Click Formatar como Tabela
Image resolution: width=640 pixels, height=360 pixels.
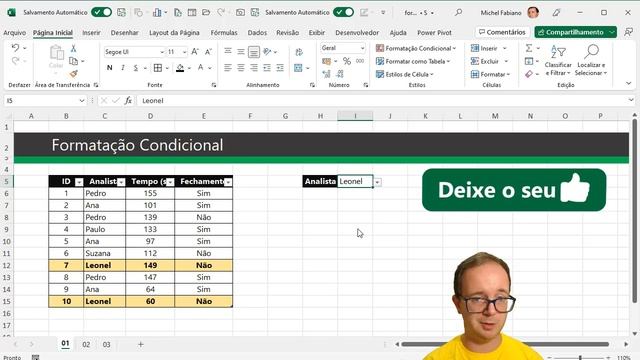pos(413,61)
